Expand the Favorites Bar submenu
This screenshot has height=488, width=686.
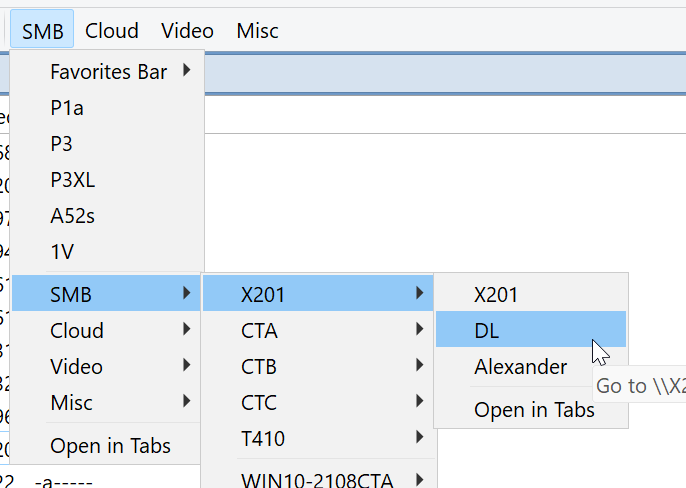[108, 72]
